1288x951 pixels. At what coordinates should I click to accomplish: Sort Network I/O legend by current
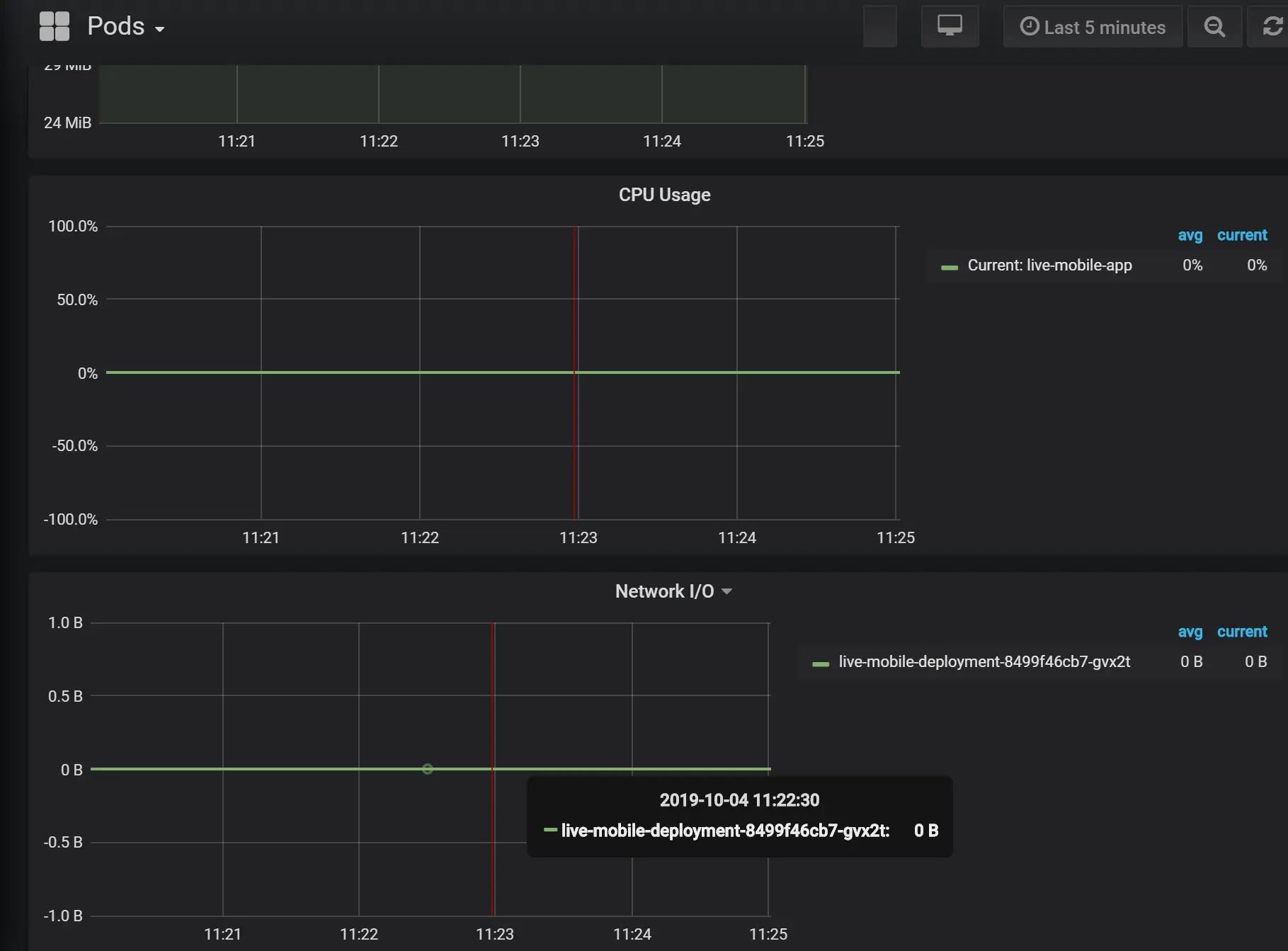1242,632
